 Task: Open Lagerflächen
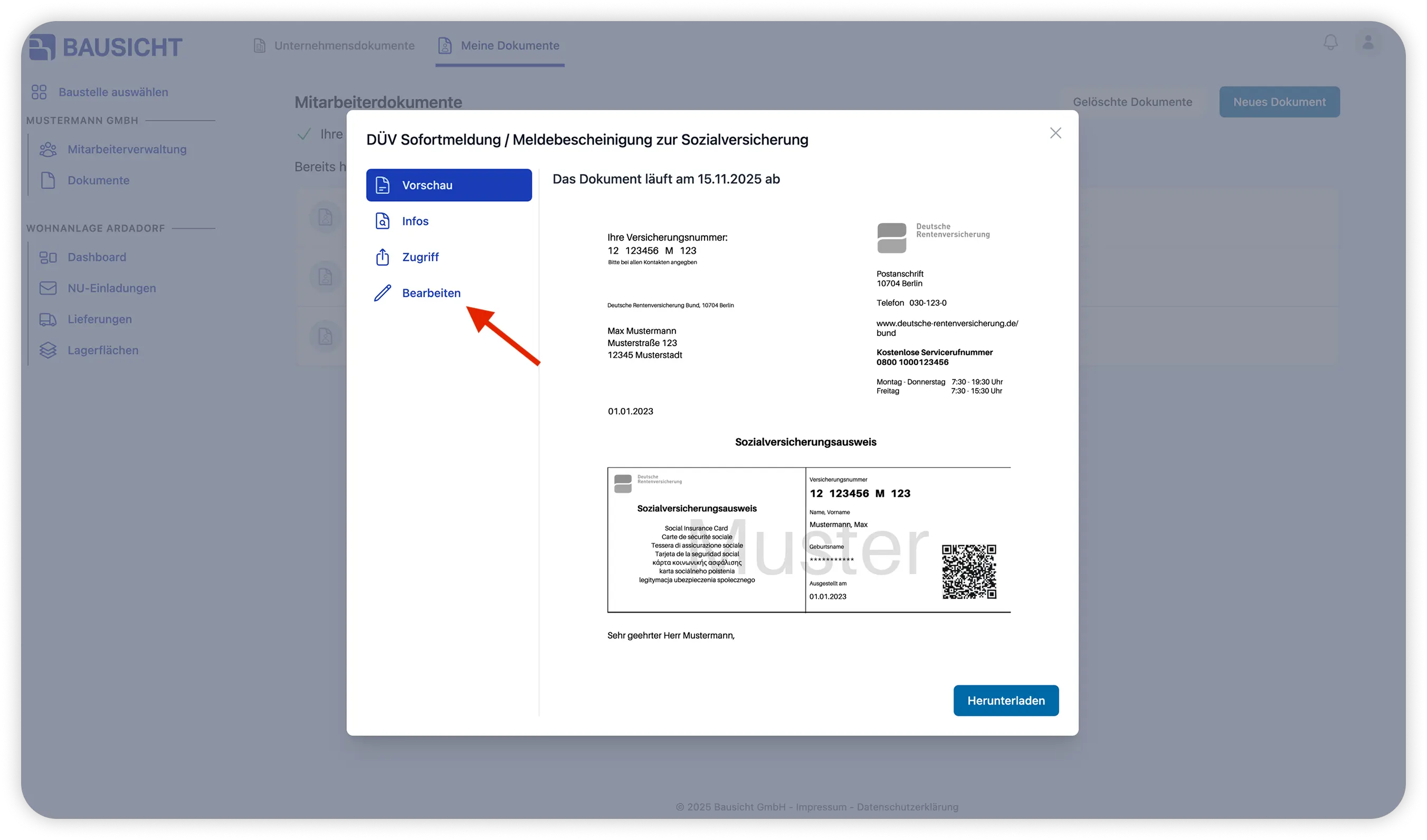pos(103,351)
